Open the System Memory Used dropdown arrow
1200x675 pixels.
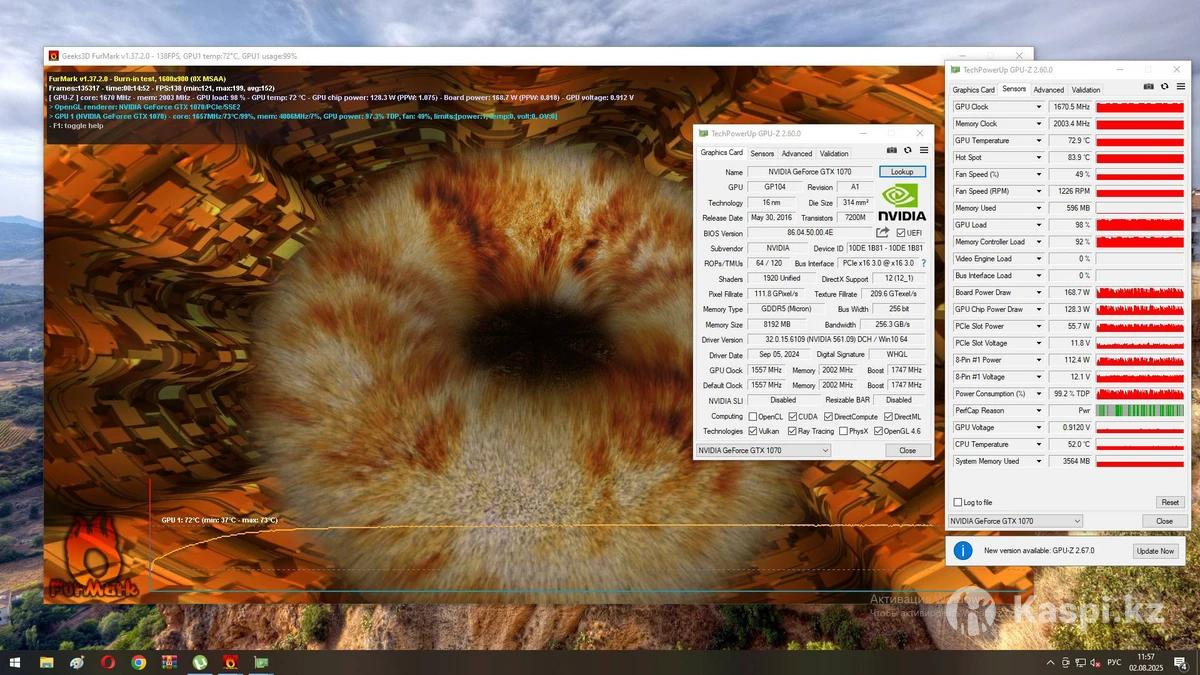click(1039, 461)
